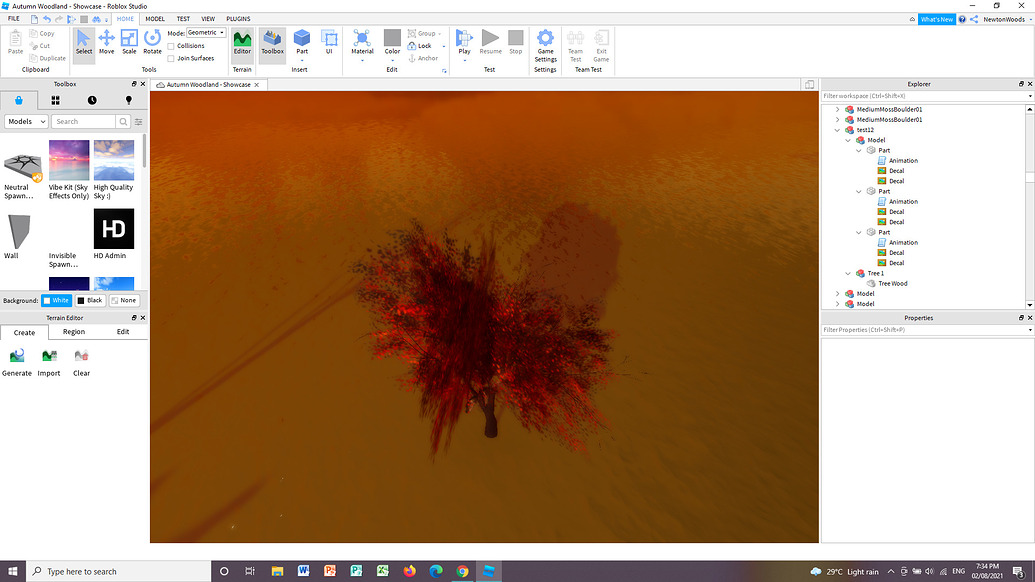This screenshot has width=1035, height=582.
Task: Click the Clear terrain tool
Action: (x=81, y=362)
